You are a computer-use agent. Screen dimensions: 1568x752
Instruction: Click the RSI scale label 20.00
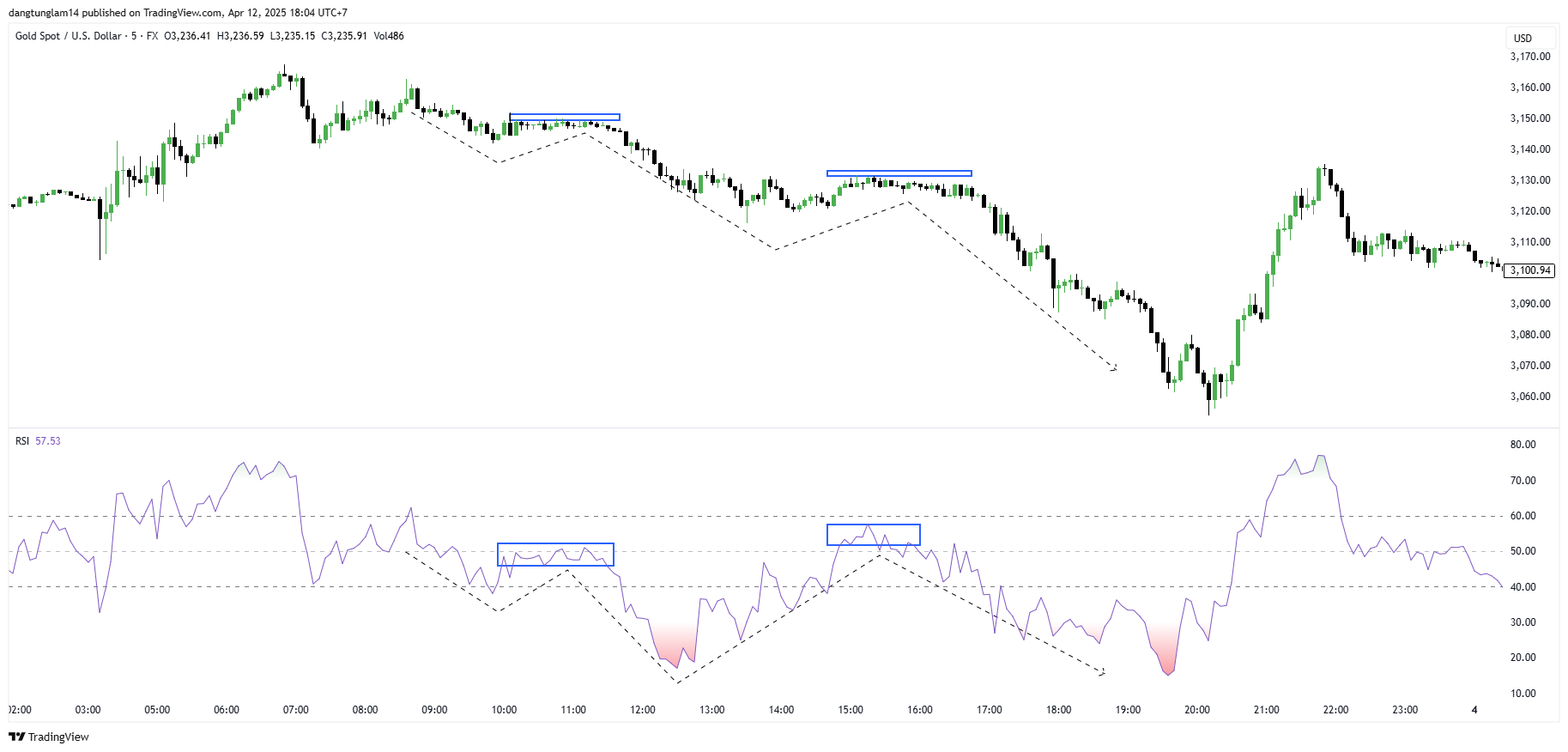click(1523, 658)
